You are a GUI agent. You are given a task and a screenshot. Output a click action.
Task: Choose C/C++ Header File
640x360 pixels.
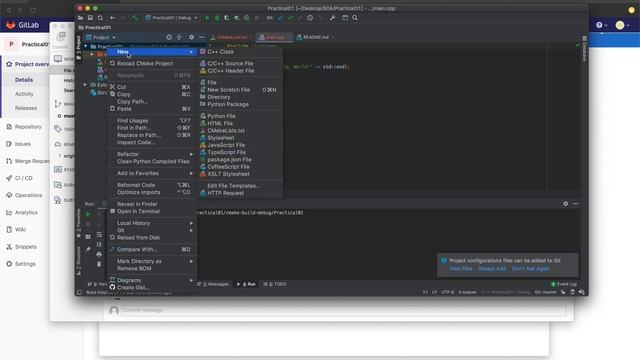click(x=231, y=71)
